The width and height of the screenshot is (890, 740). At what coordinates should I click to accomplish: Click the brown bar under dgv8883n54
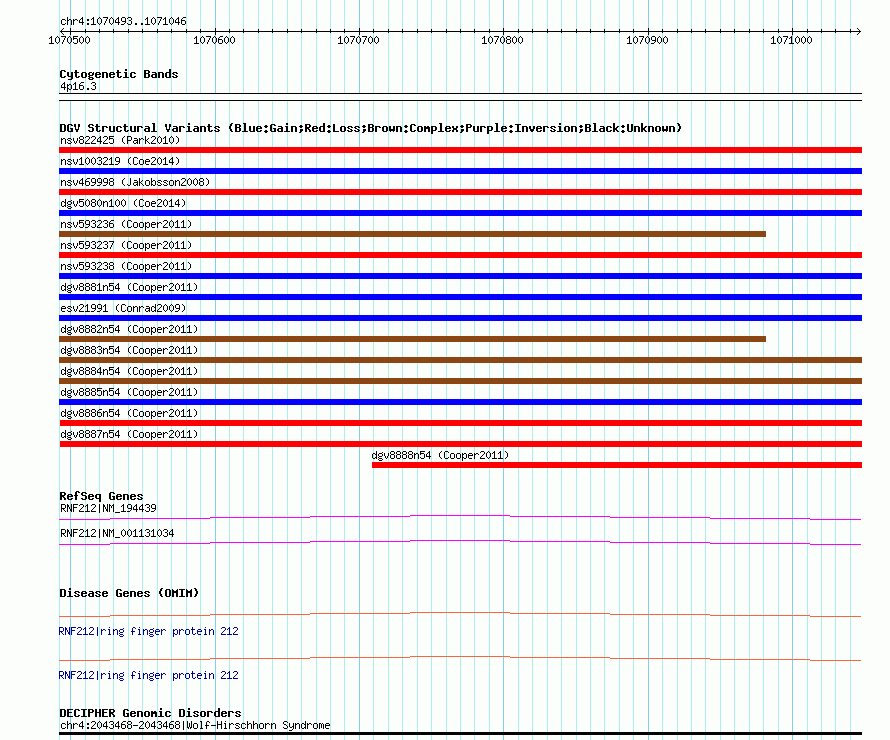pos(460,360)
